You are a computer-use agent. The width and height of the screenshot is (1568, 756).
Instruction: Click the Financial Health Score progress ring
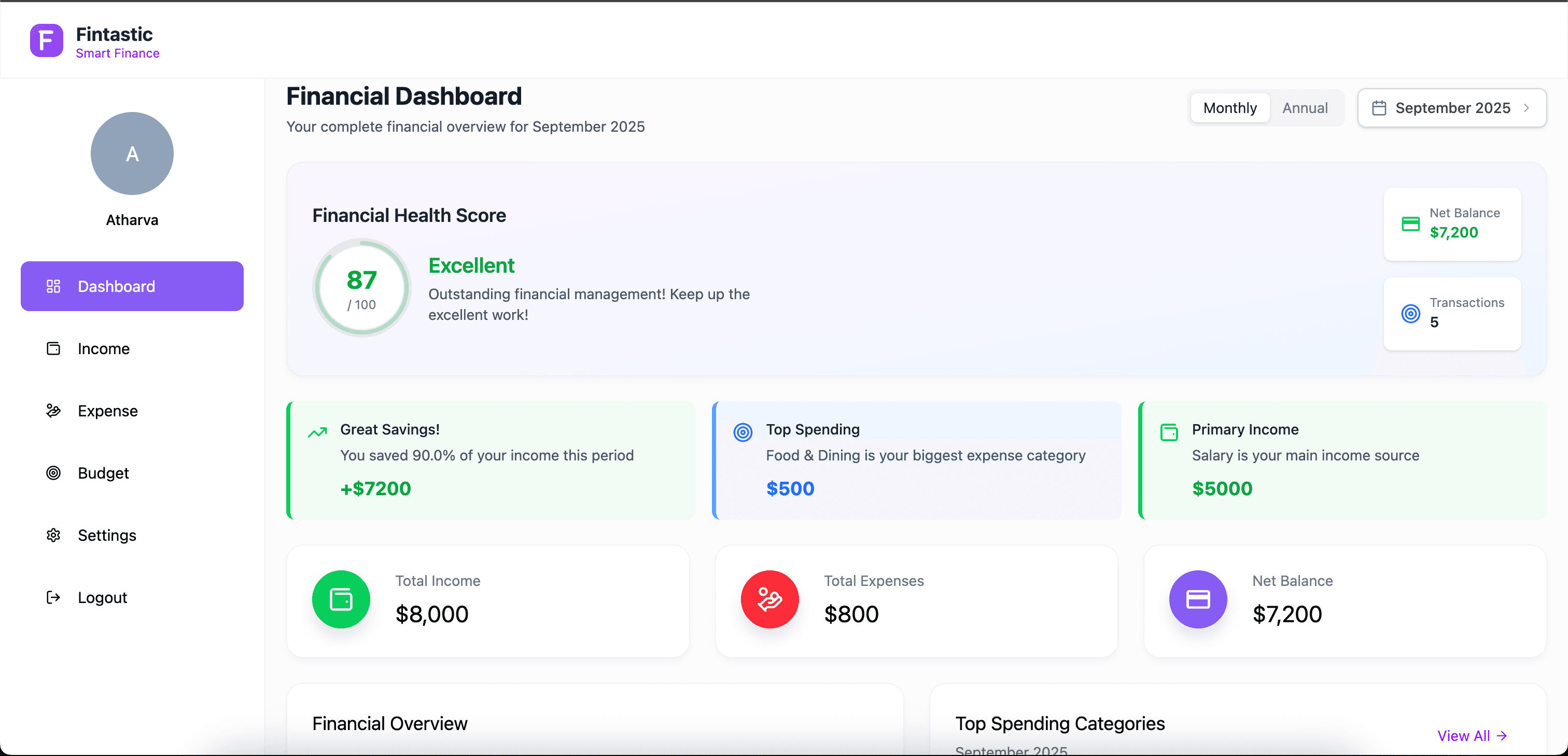click(361, 287)
